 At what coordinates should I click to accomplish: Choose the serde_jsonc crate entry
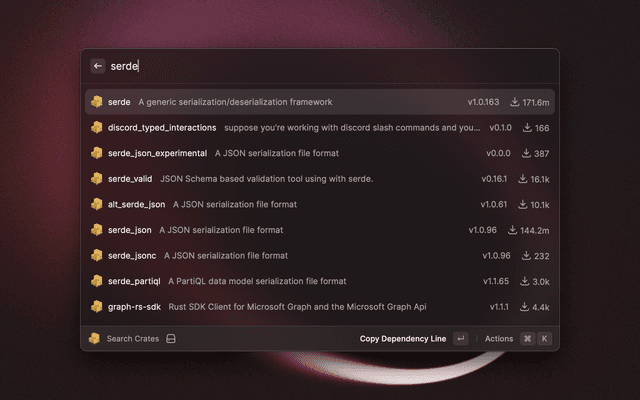point(300,255)
